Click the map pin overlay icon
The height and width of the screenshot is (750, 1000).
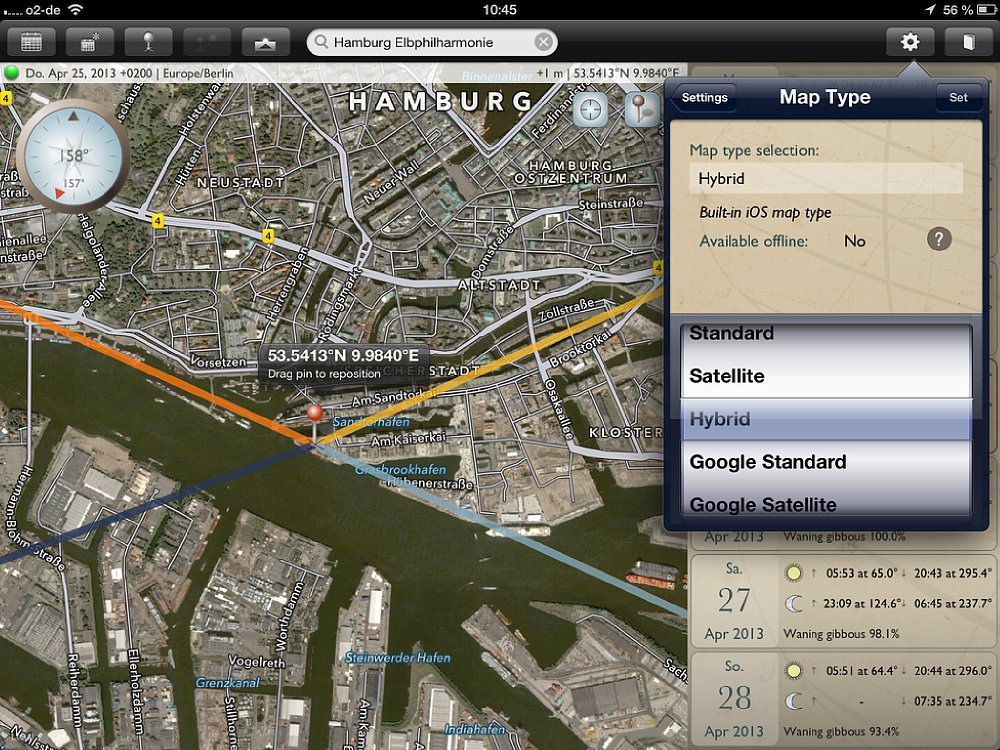[640, 110]
